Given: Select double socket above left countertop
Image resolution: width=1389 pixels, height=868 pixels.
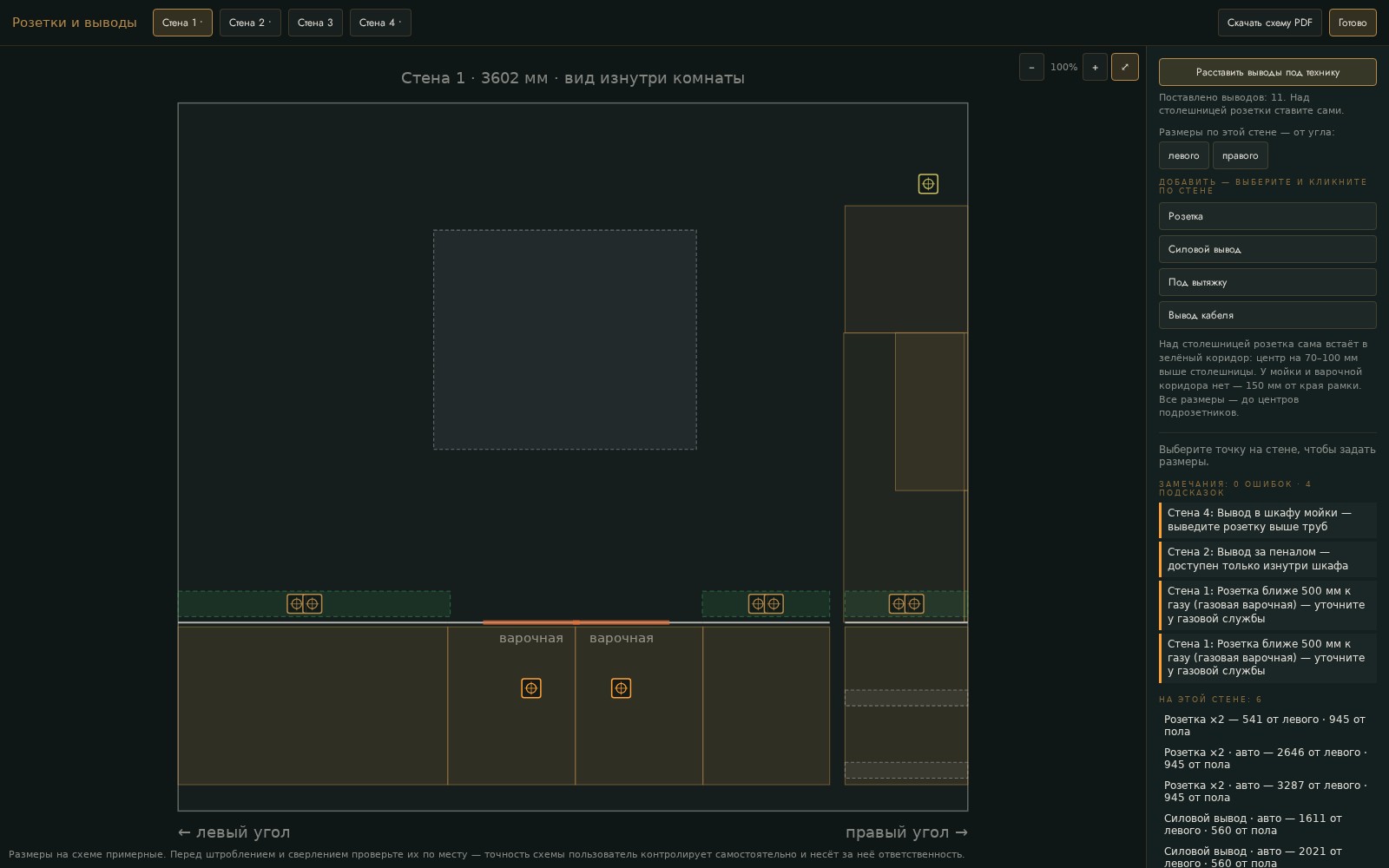Looking at the screenshot, I should [x=305, y=603].
